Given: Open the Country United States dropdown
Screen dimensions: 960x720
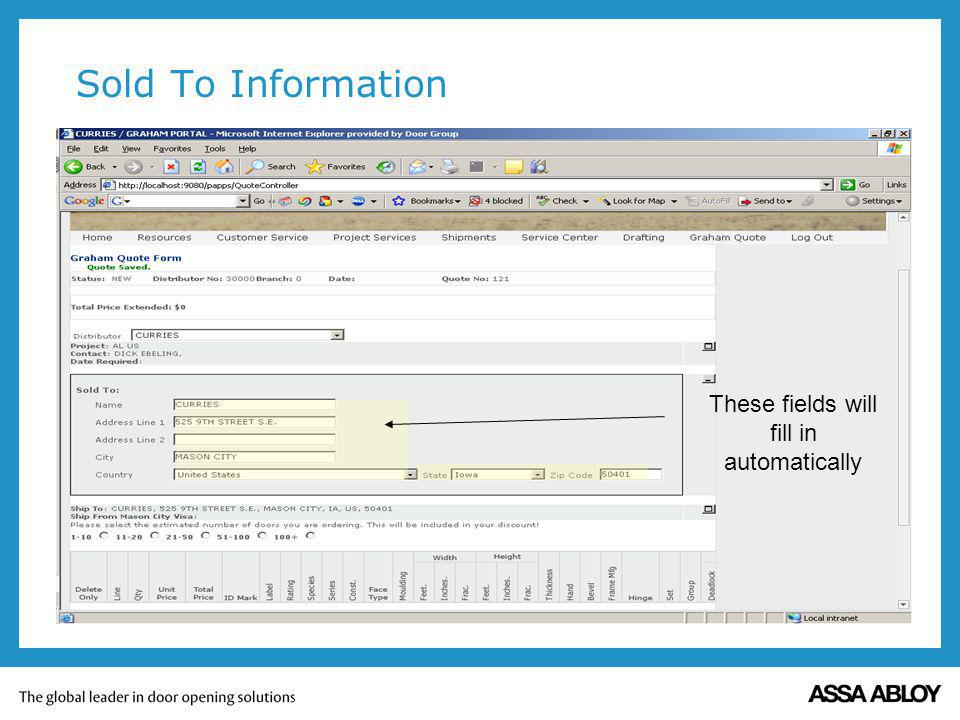Looking at the screenshot, I should [410, 474].
